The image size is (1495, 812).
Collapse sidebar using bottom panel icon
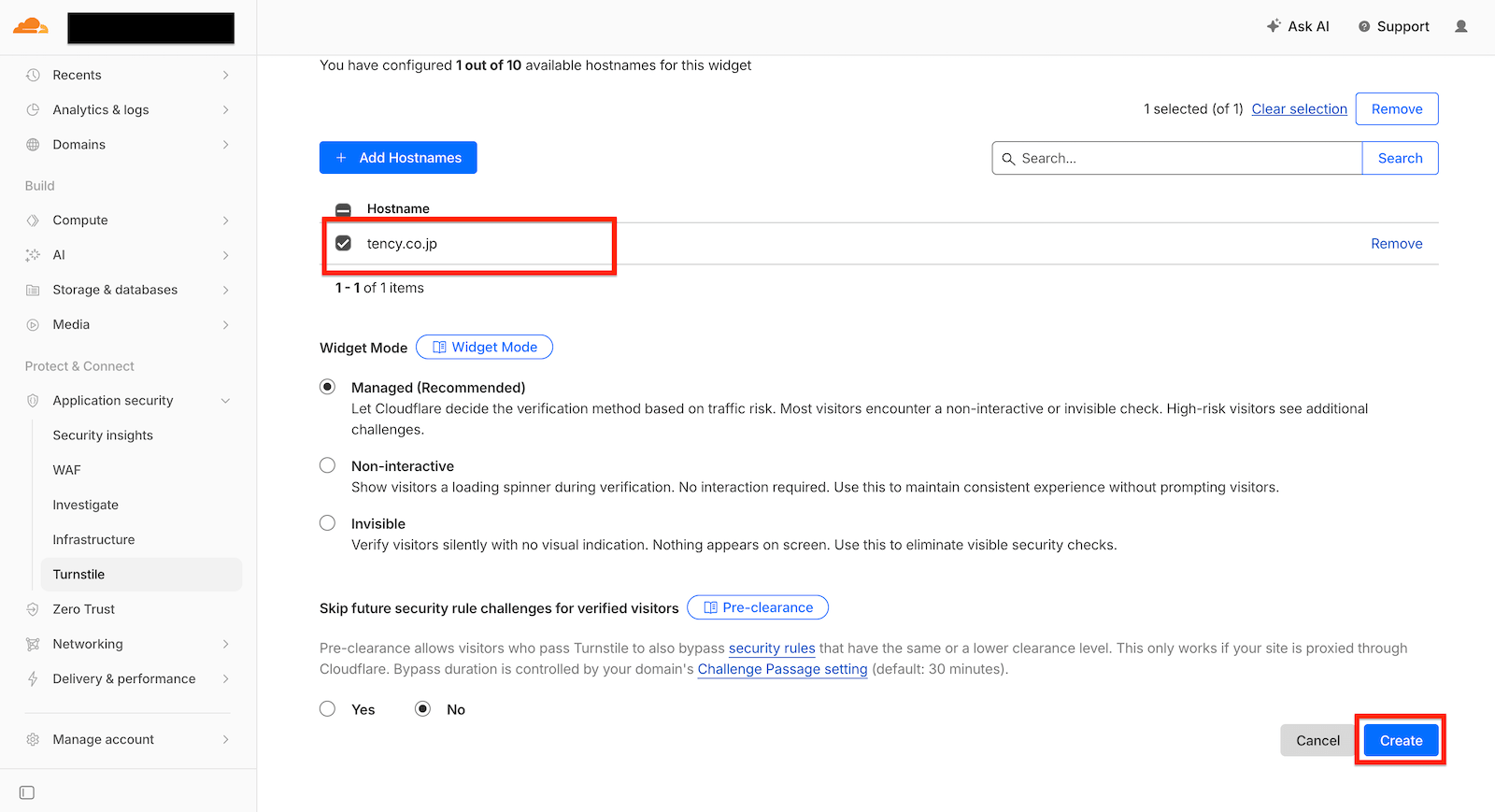27,792
